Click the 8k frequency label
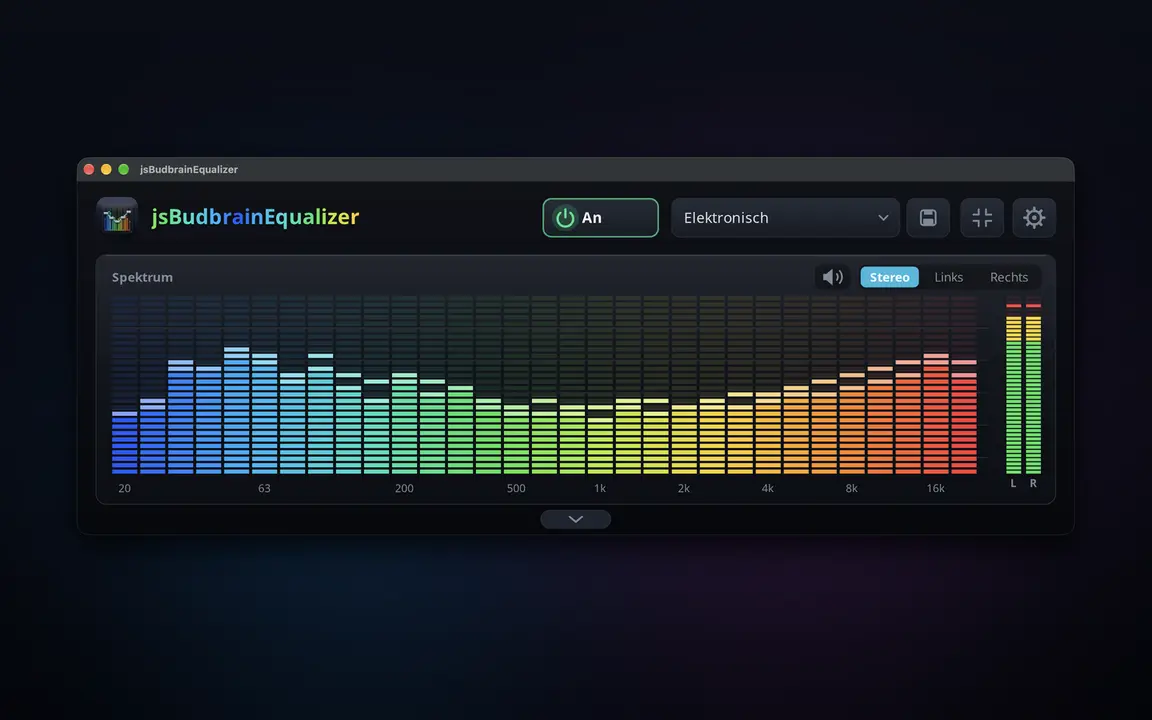This screenshot has height=720, width=1152. pos(852,489)
